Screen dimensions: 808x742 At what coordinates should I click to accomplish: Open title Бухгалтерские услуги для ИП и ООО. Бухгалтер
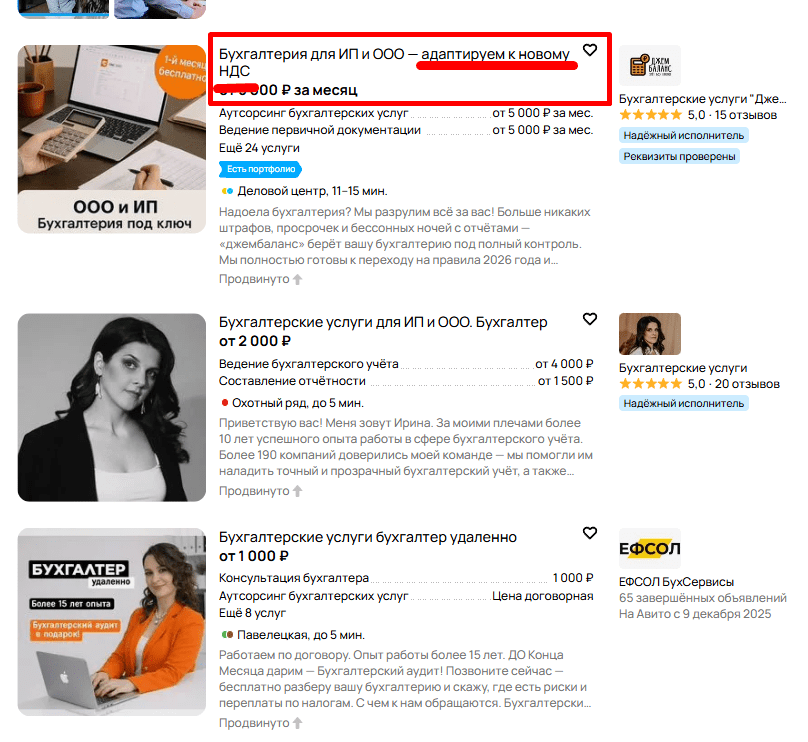click(x=383, y=322)
